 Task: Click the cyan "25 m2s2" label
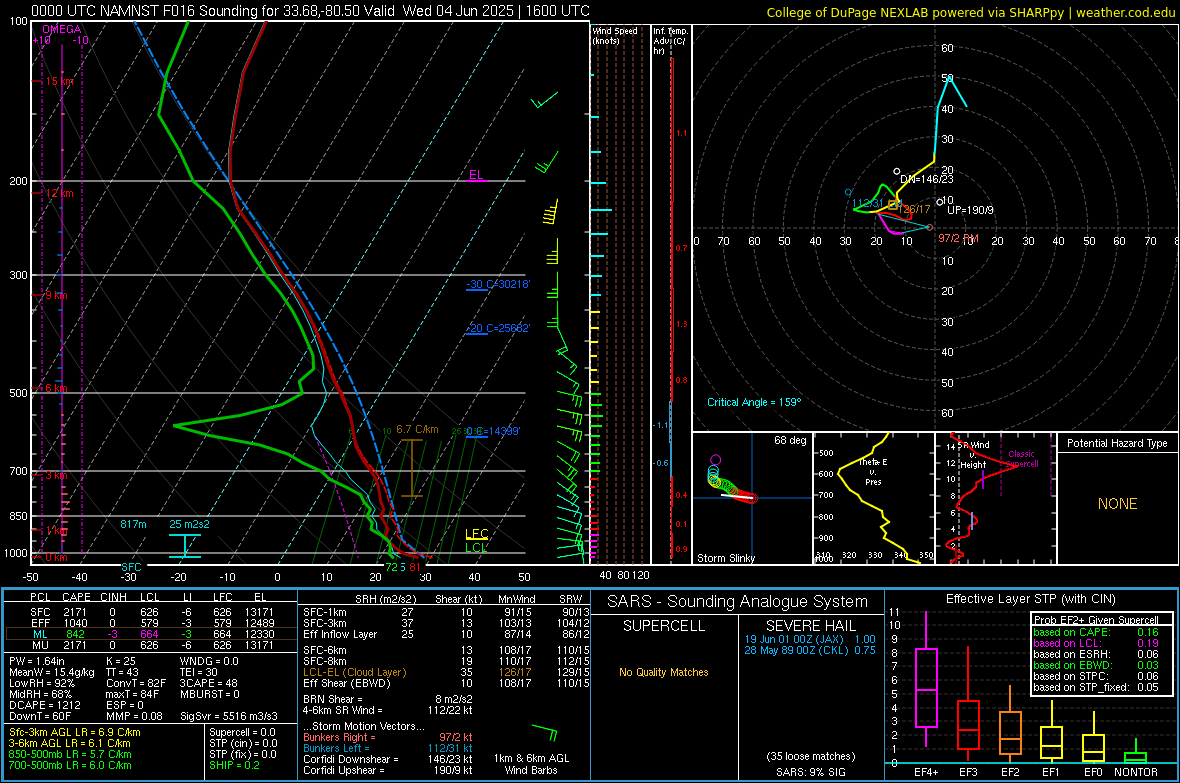pyautogui.click(x=190, y=524)
